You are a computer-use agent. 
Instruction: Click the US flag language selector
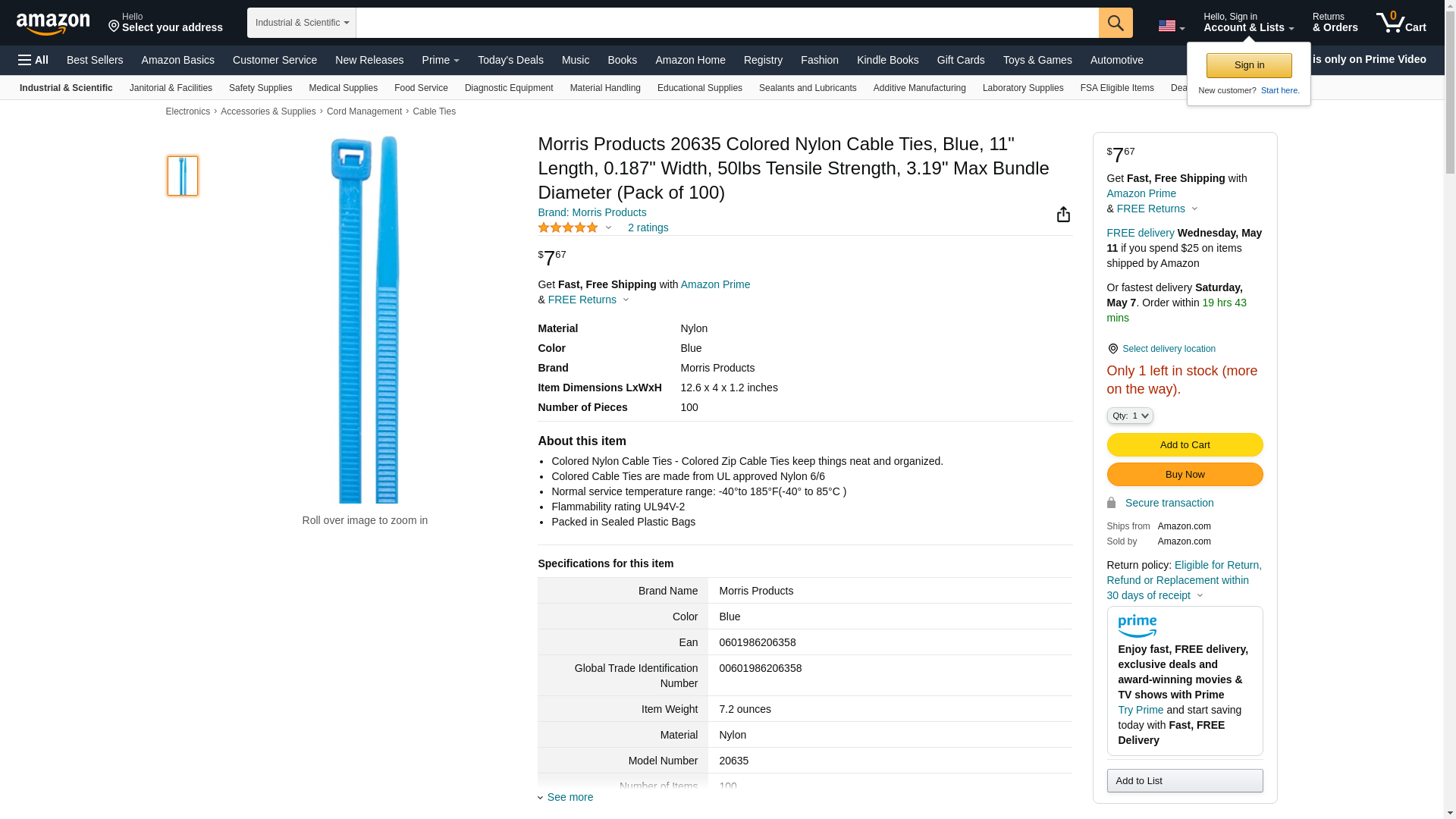1170,26
